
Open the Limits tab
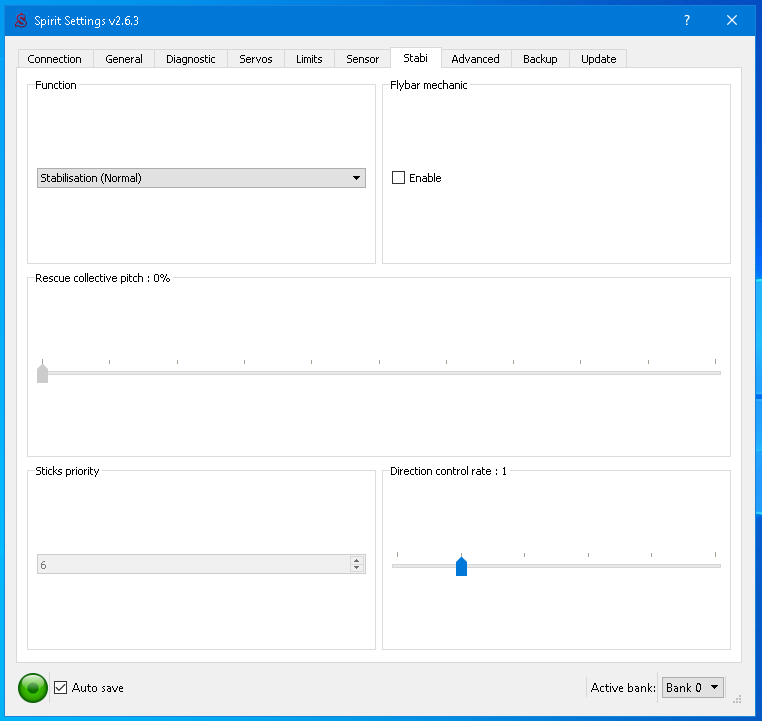click(x=309, y=59)
